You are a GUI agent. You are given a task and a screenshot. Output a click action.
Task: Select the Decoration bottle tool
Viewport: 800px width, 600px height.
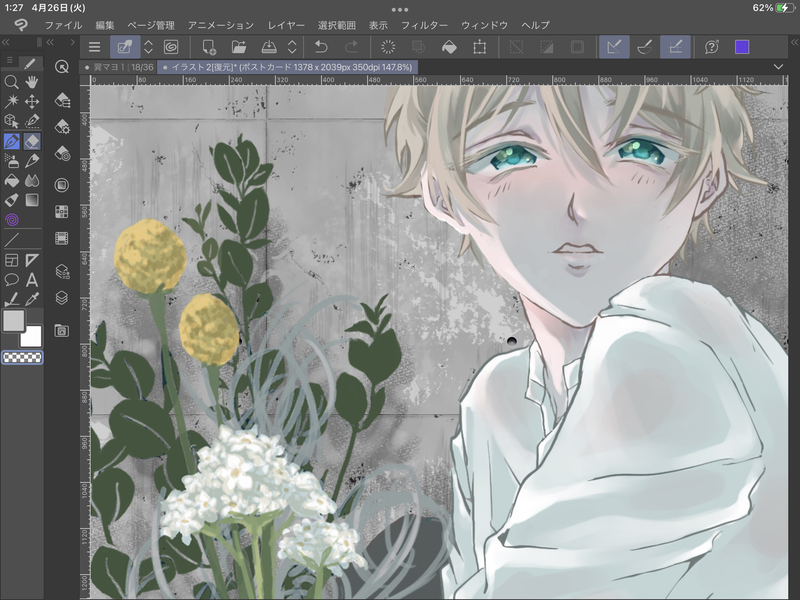[x=11, y=200]
